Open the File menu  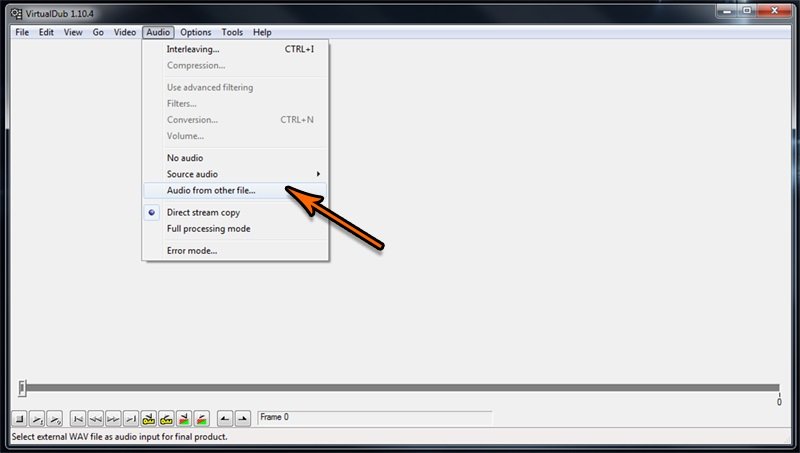click(22, 32)
